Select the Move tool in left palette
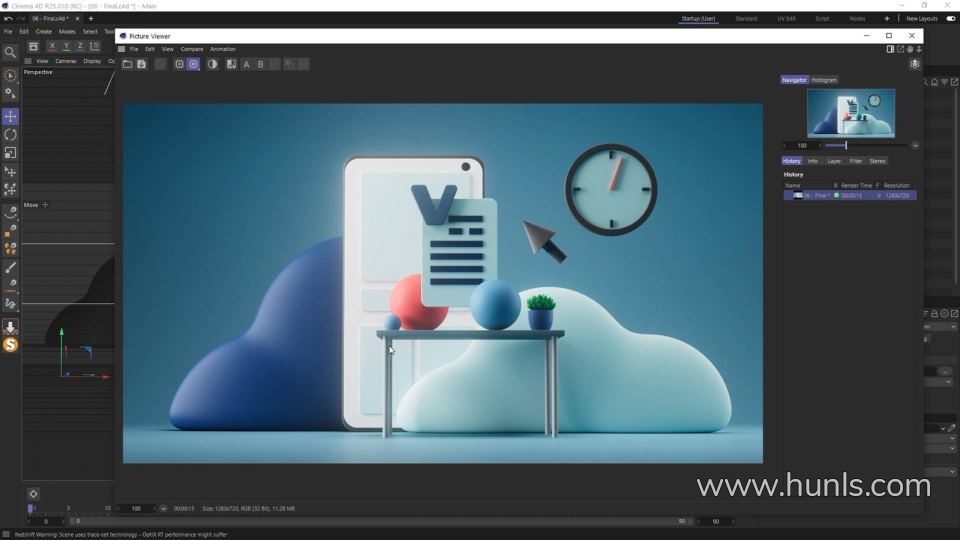960x540 pixels. click(x=10, y=116)
